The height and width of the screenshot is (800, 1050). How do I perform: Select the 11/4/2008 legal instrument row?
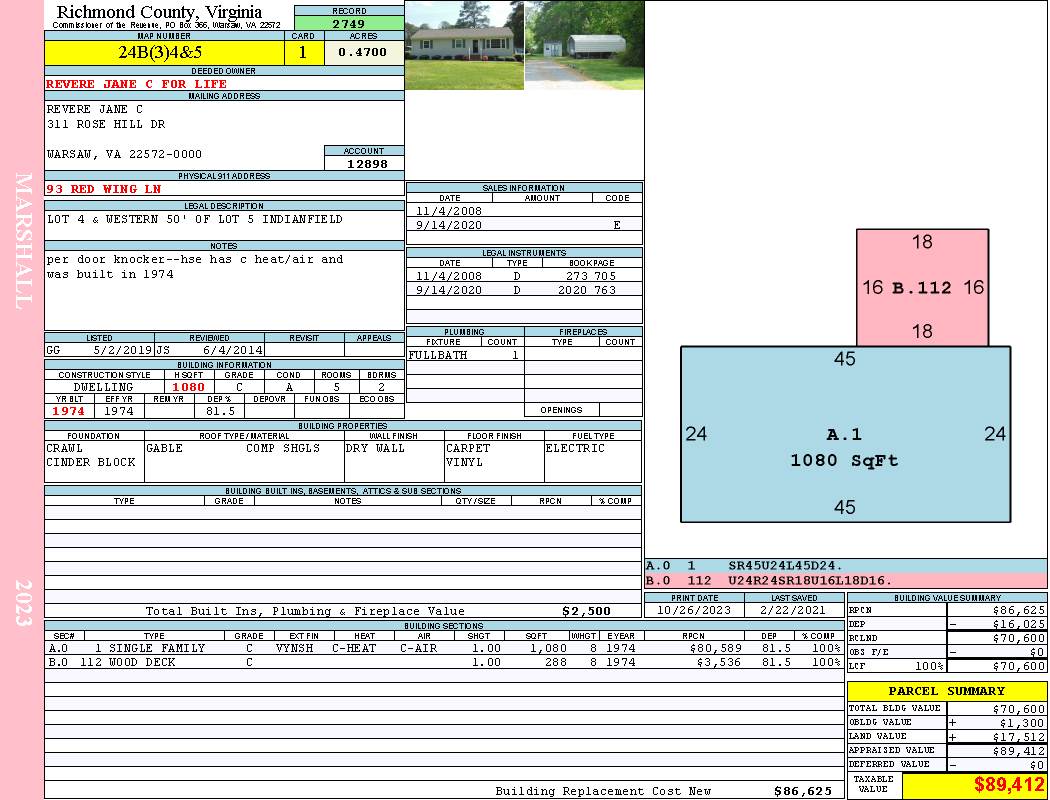(x=524, y=275)
